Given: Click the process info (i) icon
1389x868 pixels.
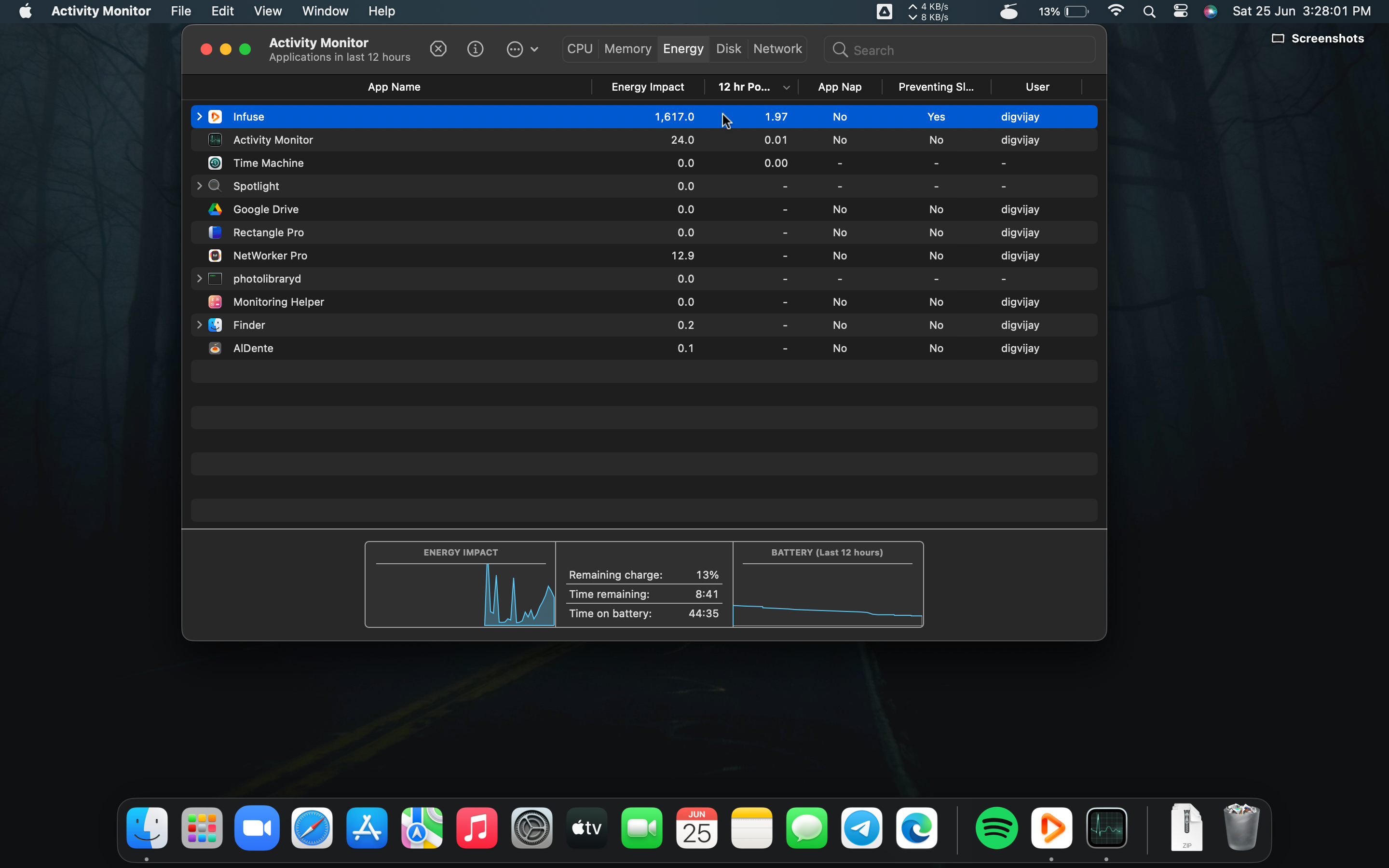Looking at the screenshot, I should (x=475, y=49).
